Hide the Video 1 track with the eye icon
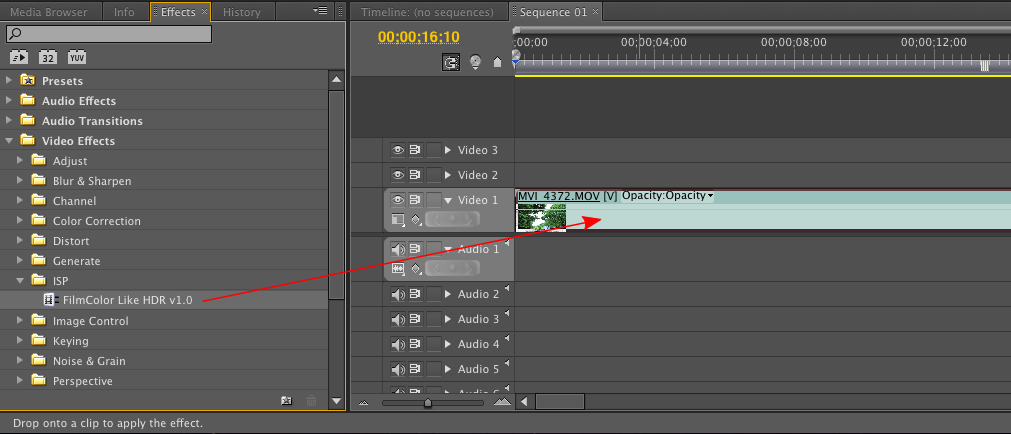The width and height of the screenshot is (1011, 434). click(398, 200)
